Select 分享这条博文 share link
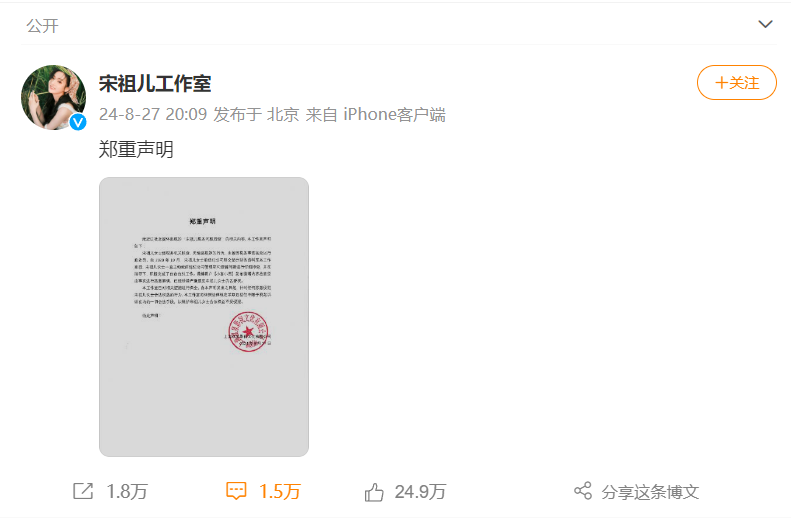Image resolution: width=791 pixels, height=524 pixels. [x=650, y=492]
